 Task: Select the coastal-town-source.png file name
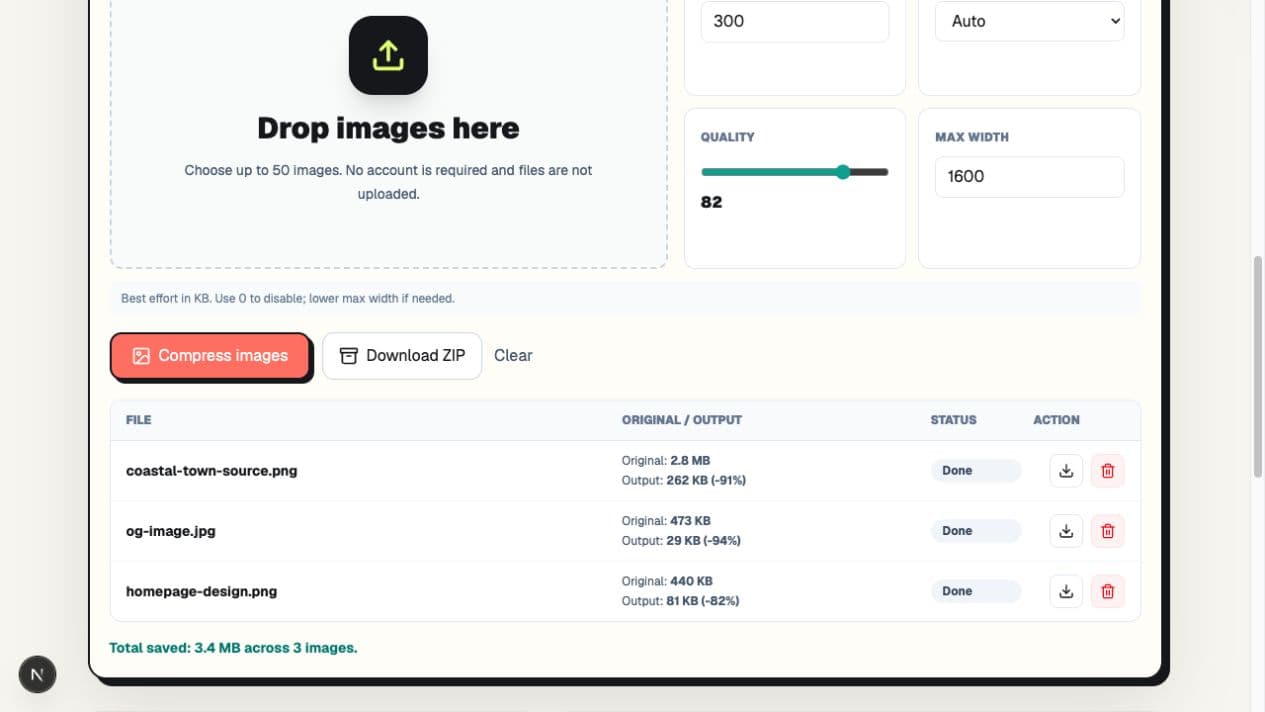click(x=211, y=470)
